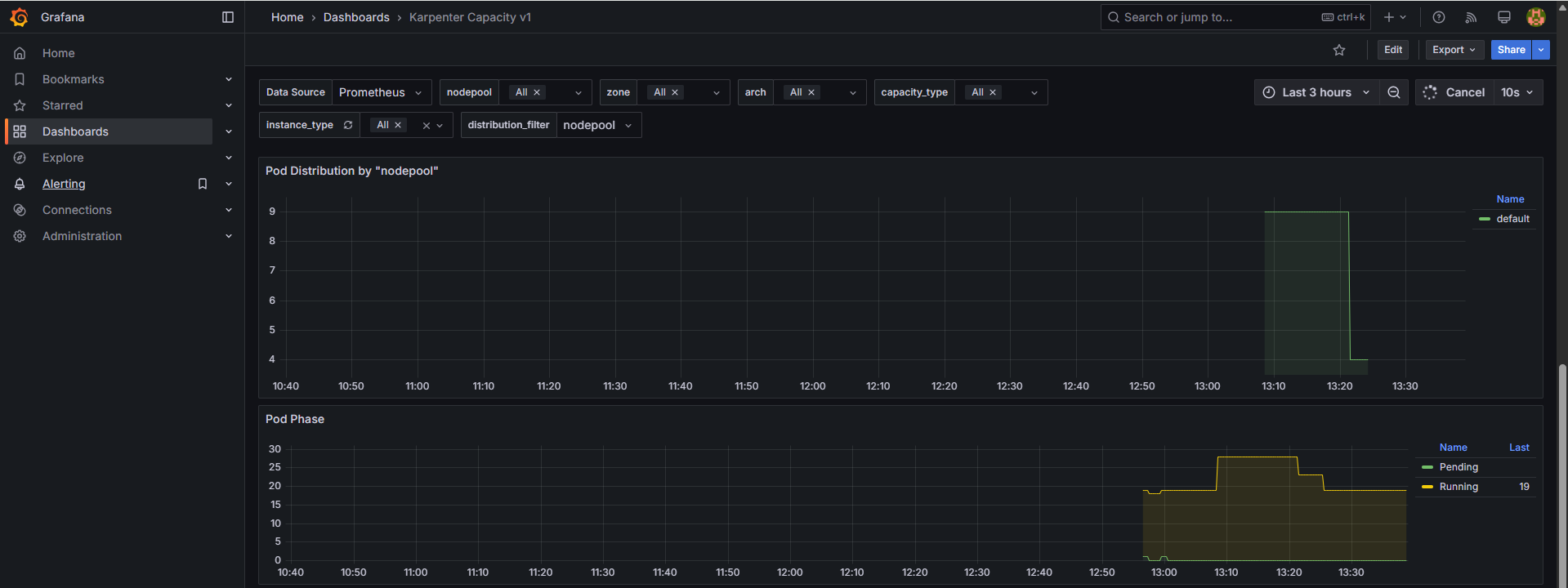Viewport: 1568px width, 588px height.
Task: Open distribution_filter nodepool dropdown
Action: 599,125
